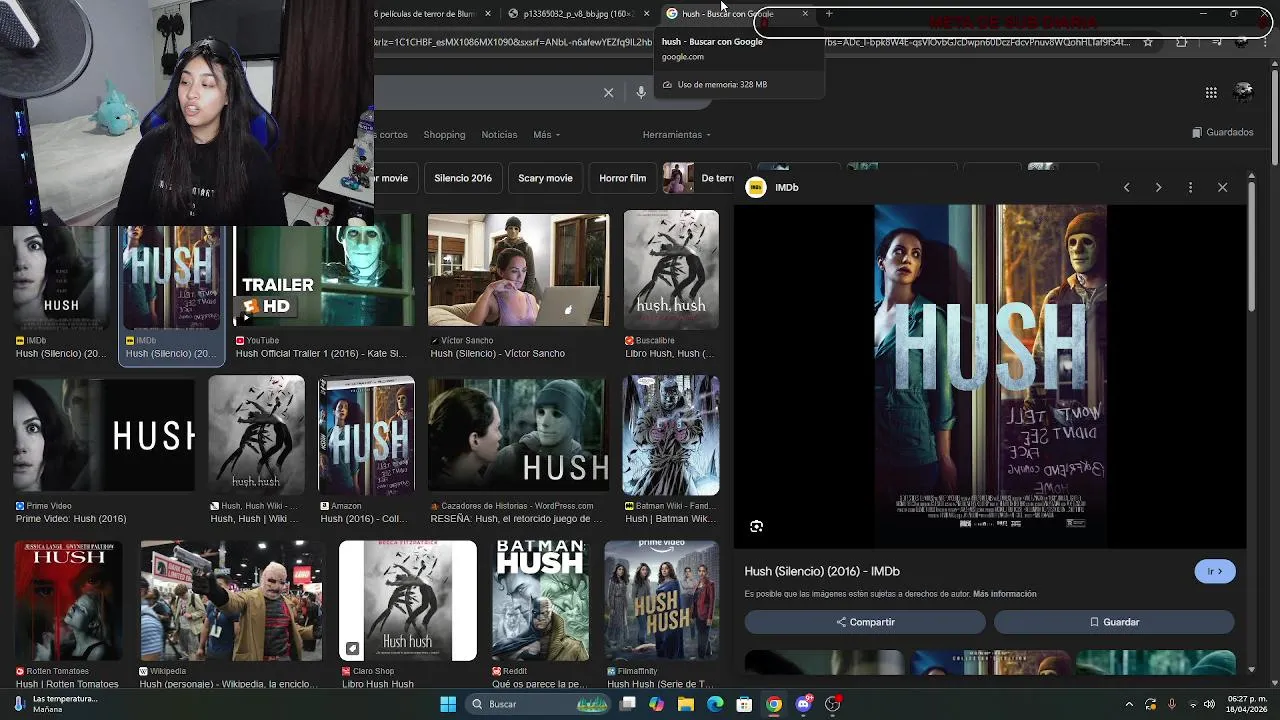Screen dimensions: 1280x720
Task: Close the 'hush - Buscar con Google' tab
Action: tap(805, 14)
